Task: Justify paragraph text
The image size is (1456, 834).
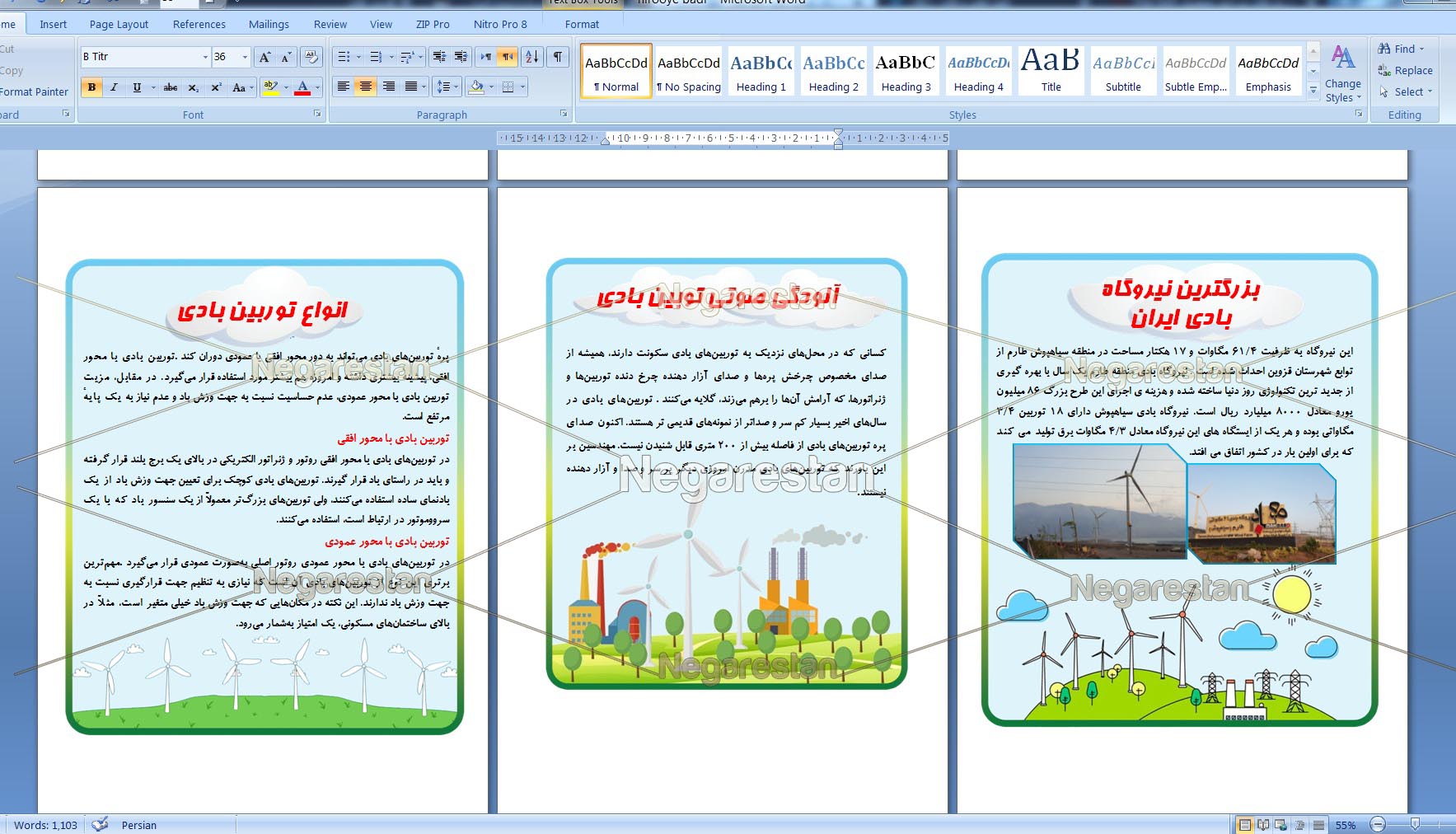Action: (x=411, y=87)
